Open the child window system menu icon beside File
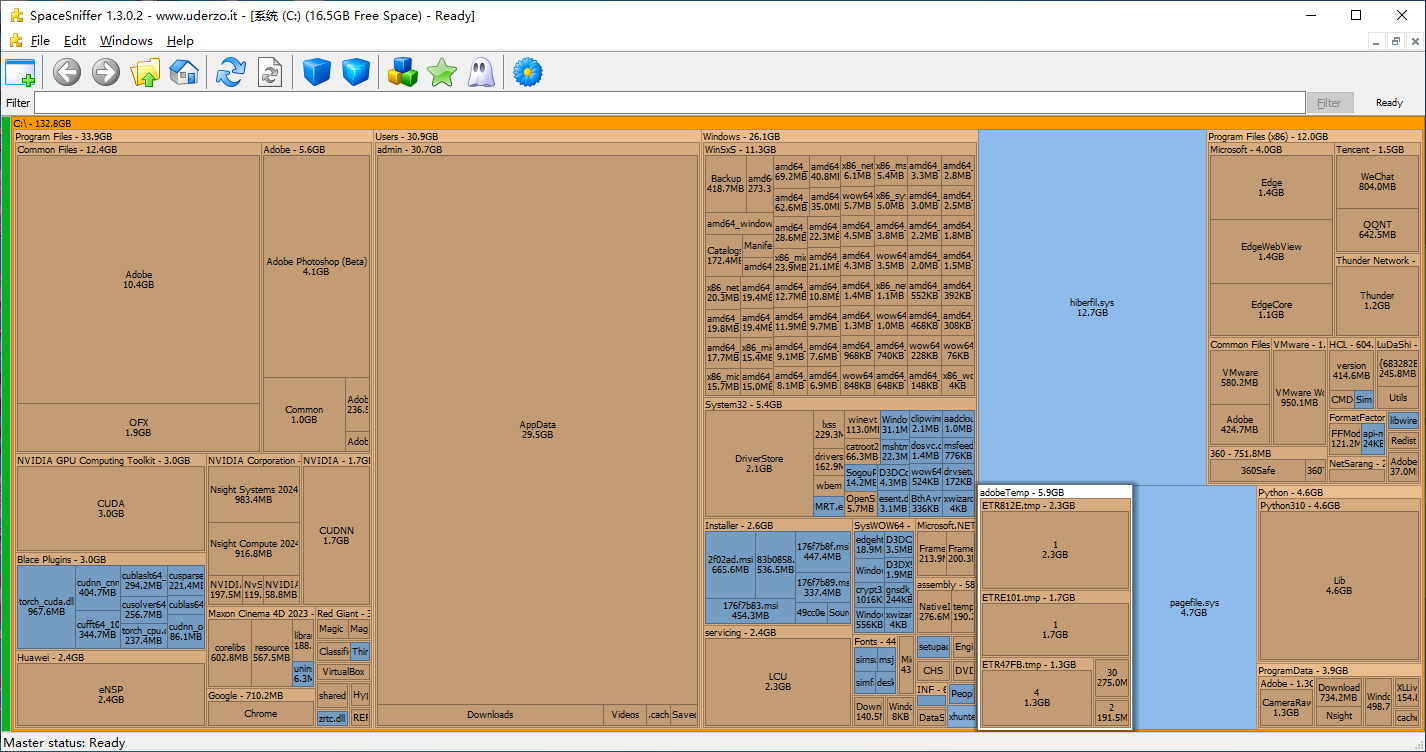This screenshot has width=1426, height=752. [15, 41]
